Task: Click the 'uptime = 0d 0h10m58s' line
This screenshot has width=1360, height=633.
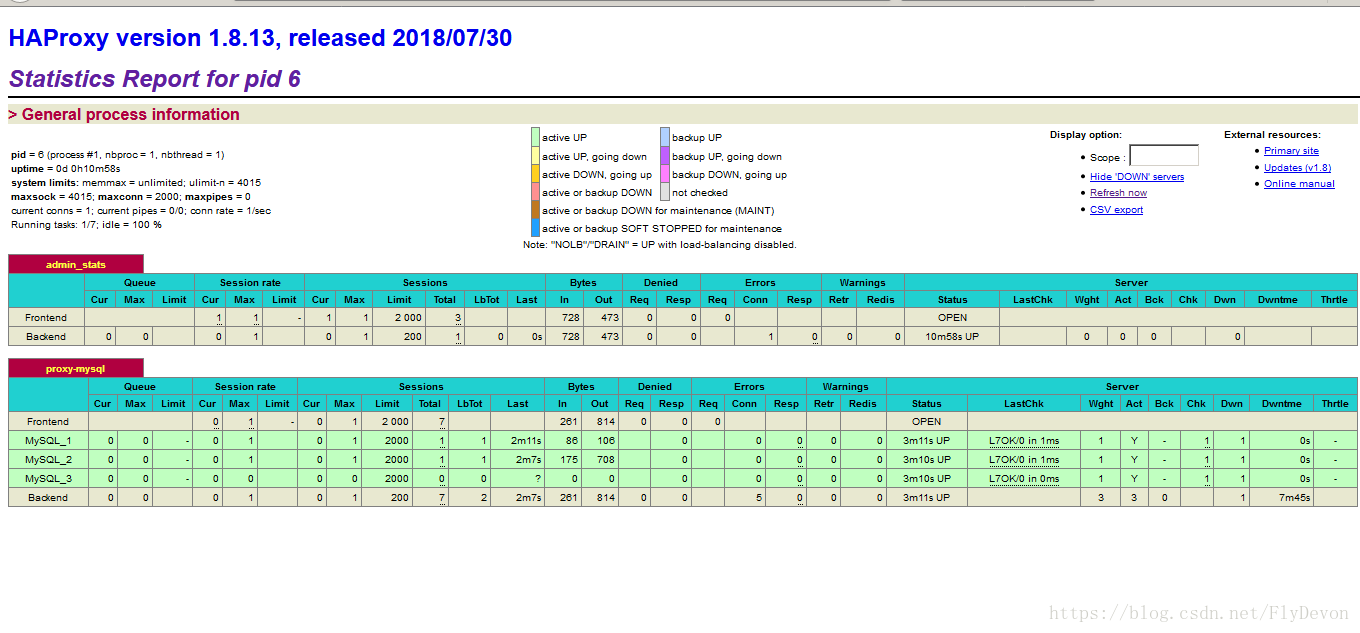Action: click(66, 169)
